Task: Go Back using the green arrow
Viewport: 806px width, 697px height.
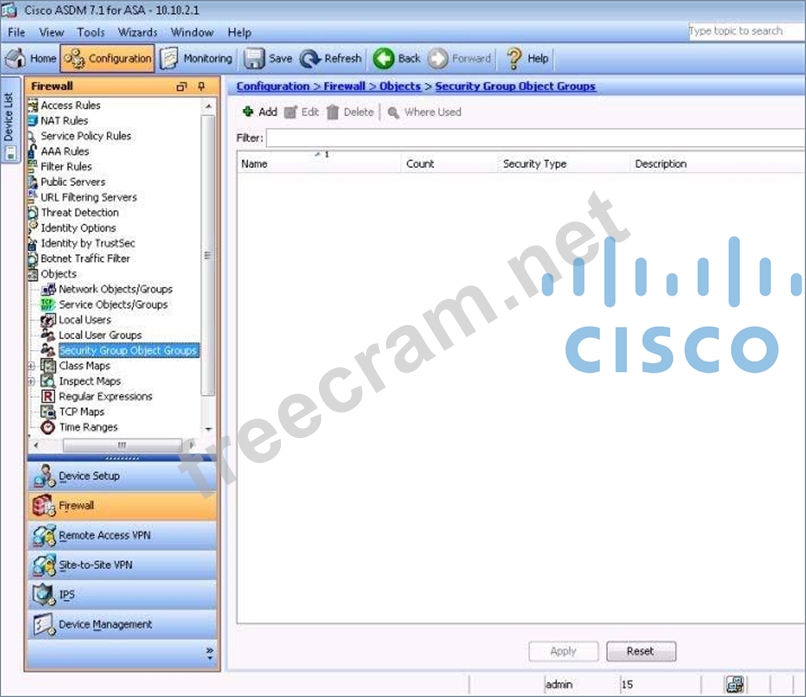Action: pos(384,59)
